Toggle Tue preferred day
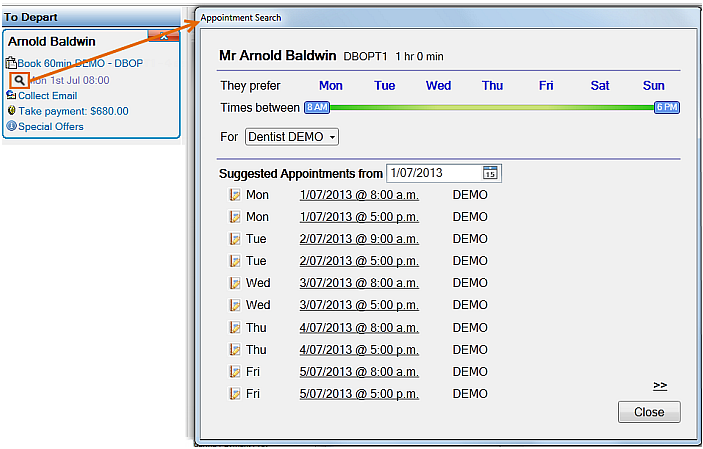 pos(385,86)
